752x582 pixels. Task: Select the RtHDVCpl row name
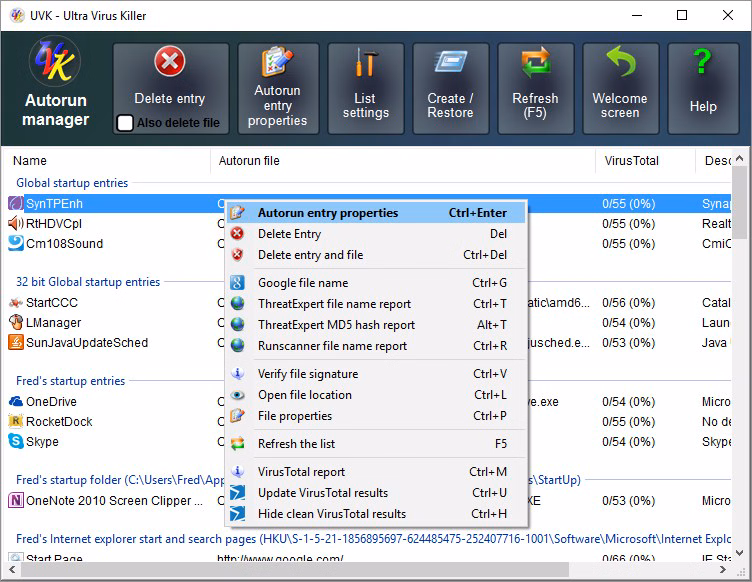[54, 224]
